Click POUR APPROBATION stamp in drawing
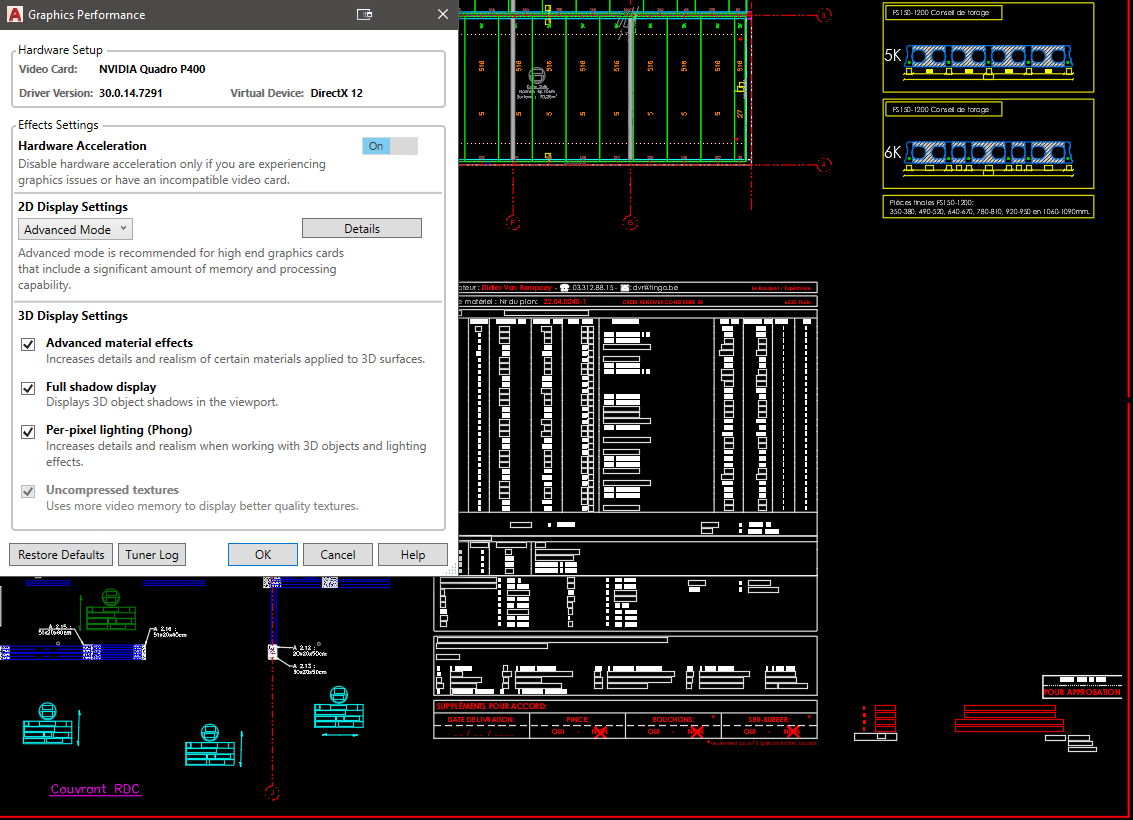Screen dimensions: 1133x820 click(x=1082, y=691)
